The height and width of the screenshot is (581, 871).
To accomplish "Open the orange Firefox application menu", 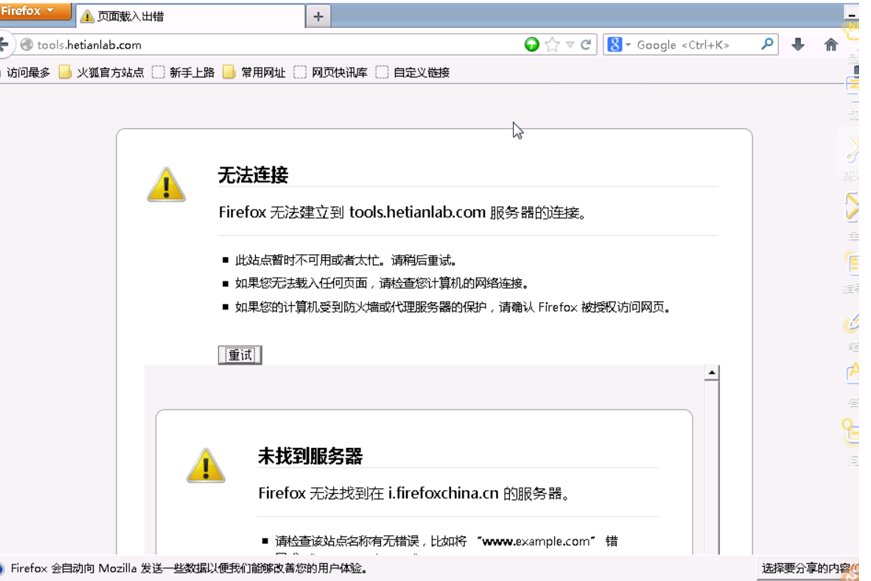I will tap(35, 11).
